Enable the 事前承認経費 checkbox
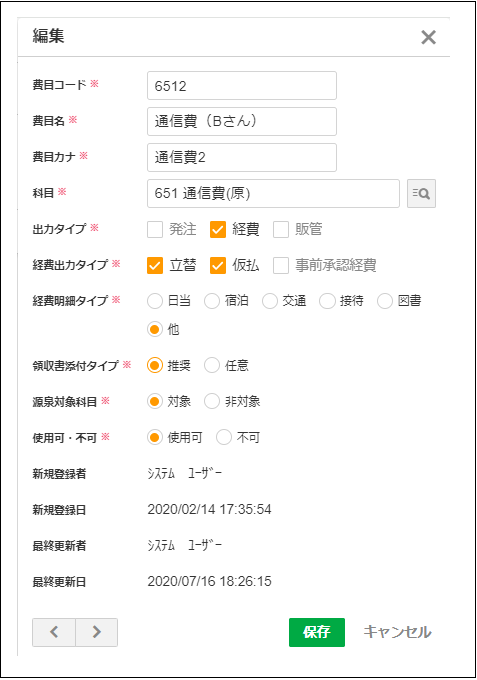The image size is (477, 680). pos(281,265)
